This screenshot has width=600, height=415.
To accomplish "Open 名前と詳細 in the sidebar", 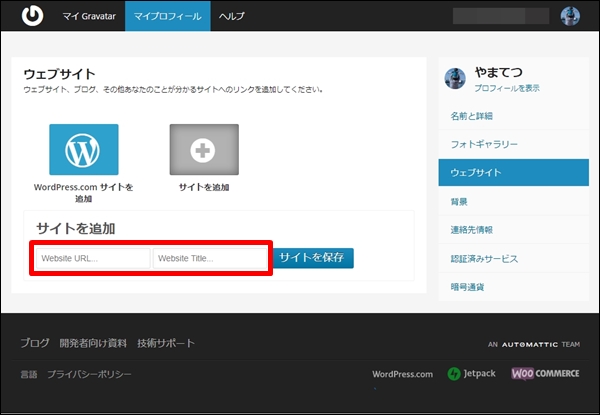I will click(x=514, y=116).
